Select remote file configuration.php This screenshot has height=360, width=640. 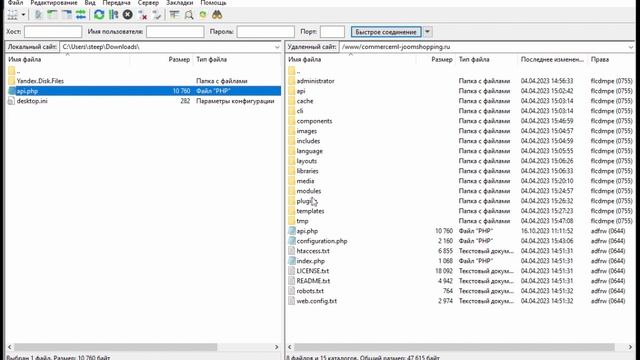click(x=322, y=241)
